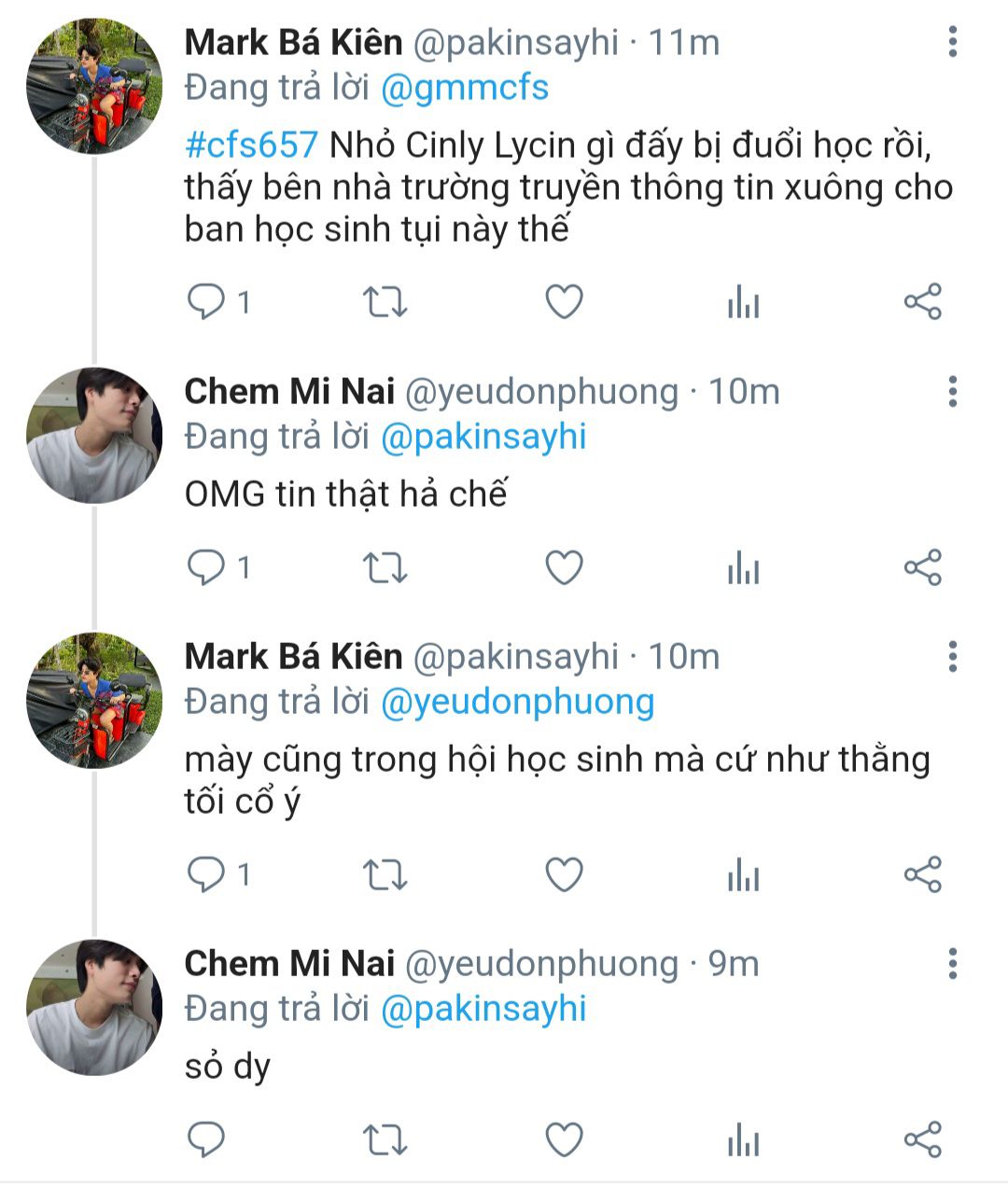Open the #cfs657 hashtag
Screen dimensions: 1008x1188
click(x=252, y=146)
